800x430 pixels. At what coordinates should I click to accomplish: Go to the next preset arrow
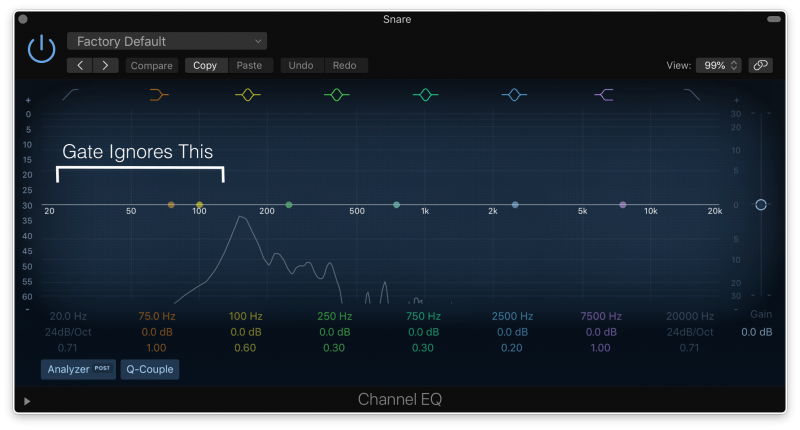(106, 65)
